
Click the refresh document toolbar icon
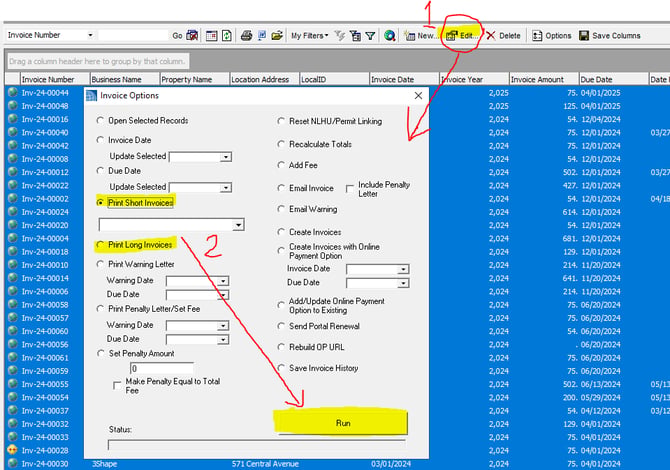click(227, 36)
